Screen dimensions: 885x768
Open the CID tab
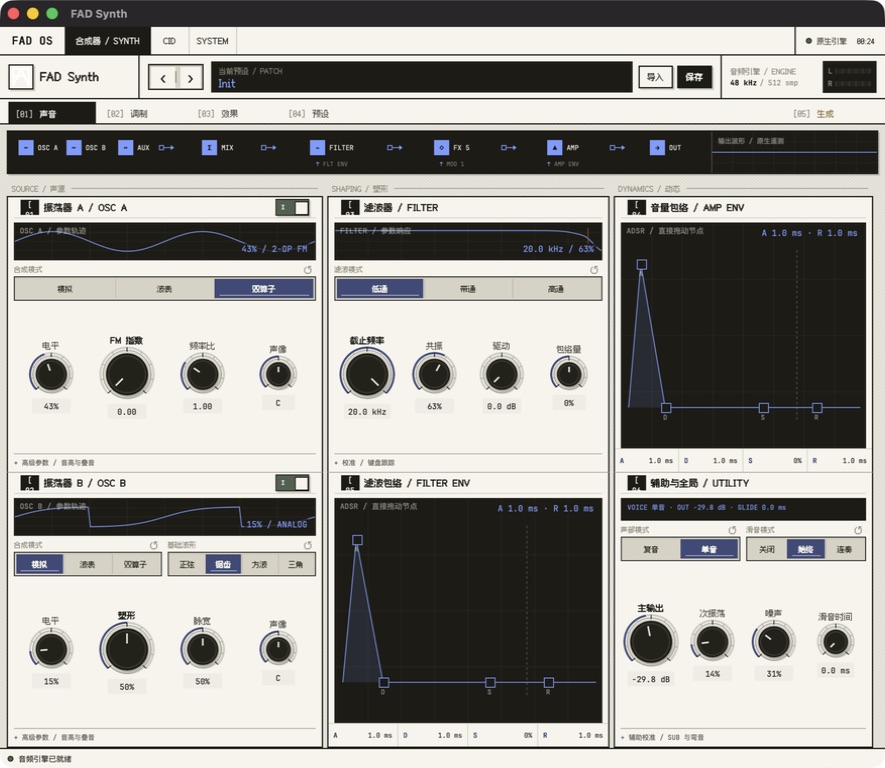click(169, 41)
